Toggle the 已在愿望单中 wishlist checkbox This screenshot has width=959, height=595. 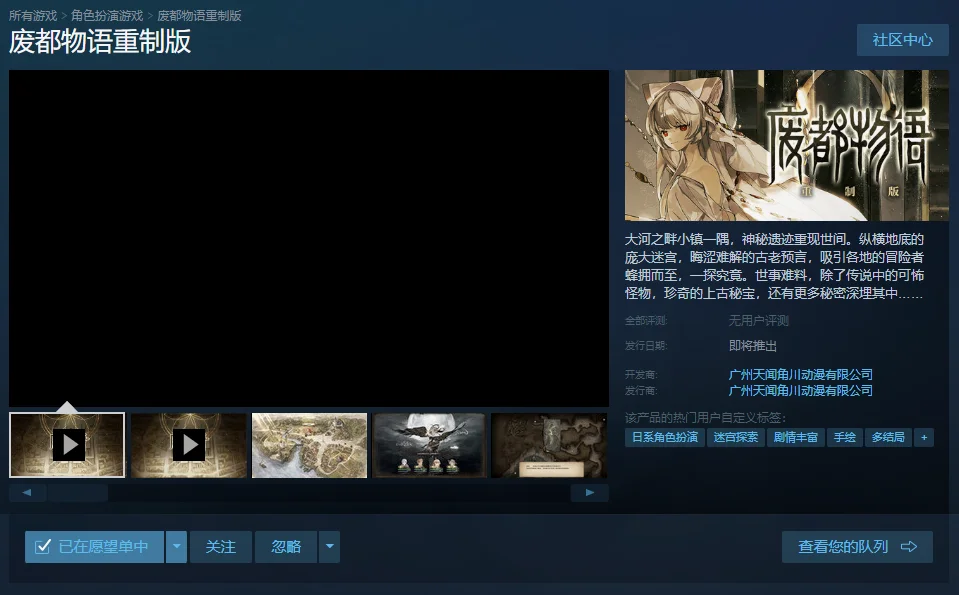pos(43,547)
